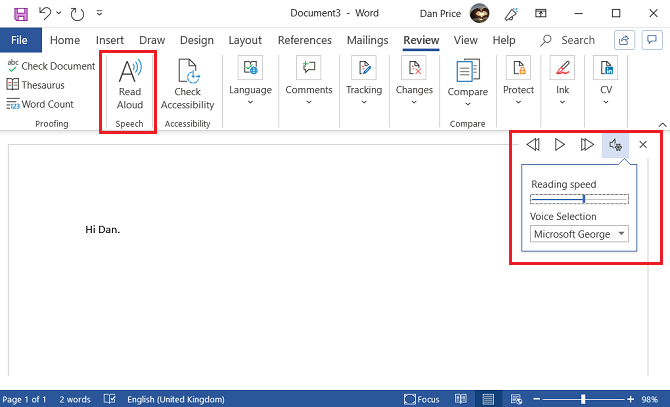This screenshot has height=407, width=670.
Task: Click '2 words' in the status bar
Action: (x=75, y=399)
